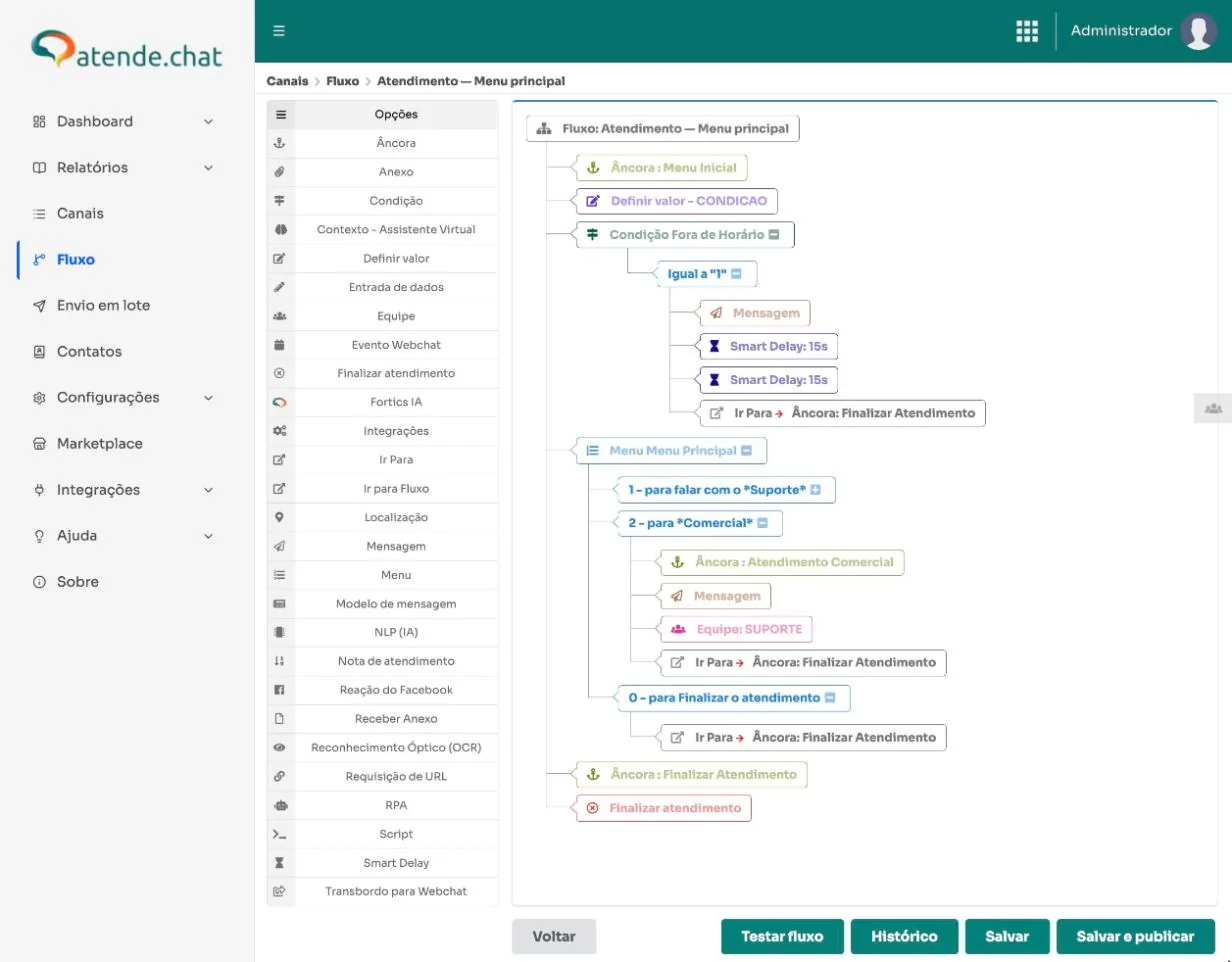1232x962 pixels.
Task: Click the Fluxo breadcrumb link
Action: tap(342, 81)
